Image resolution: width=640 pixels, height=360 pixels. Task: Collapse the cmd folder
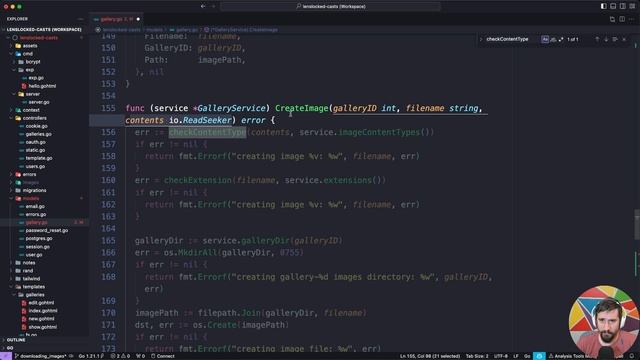(28, 54)
